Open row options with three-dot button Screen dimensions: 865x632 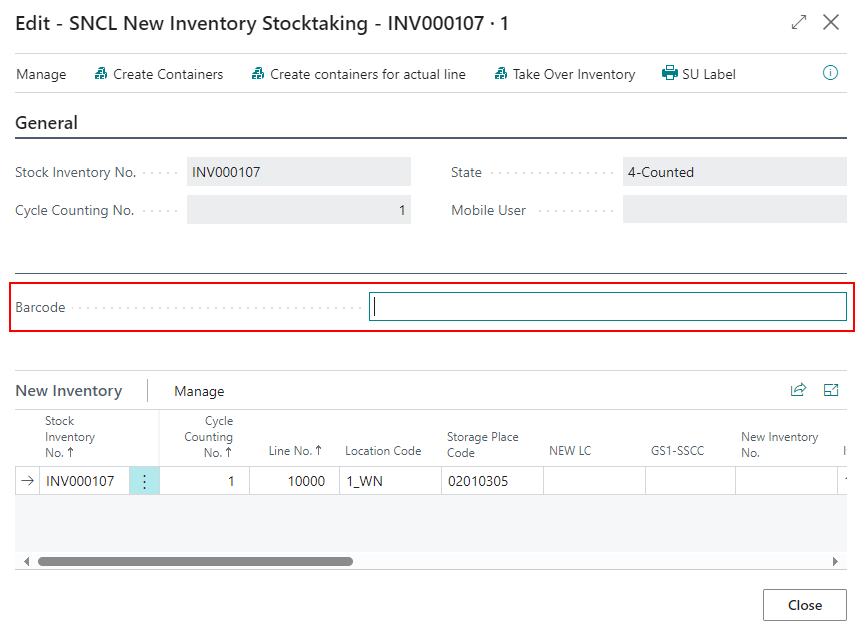tap(144, 482)
